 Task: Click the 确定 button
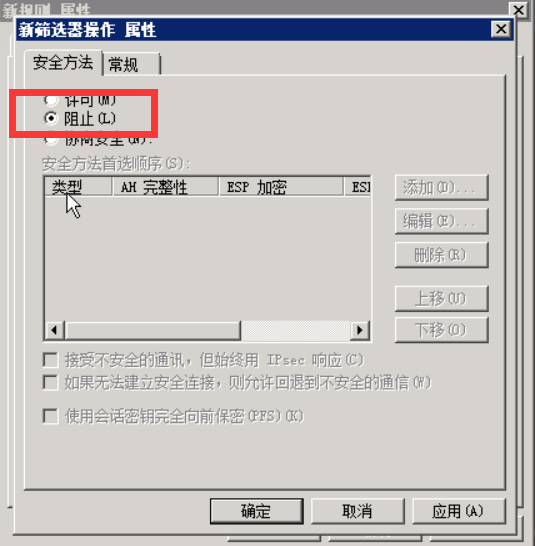point(257,511)
